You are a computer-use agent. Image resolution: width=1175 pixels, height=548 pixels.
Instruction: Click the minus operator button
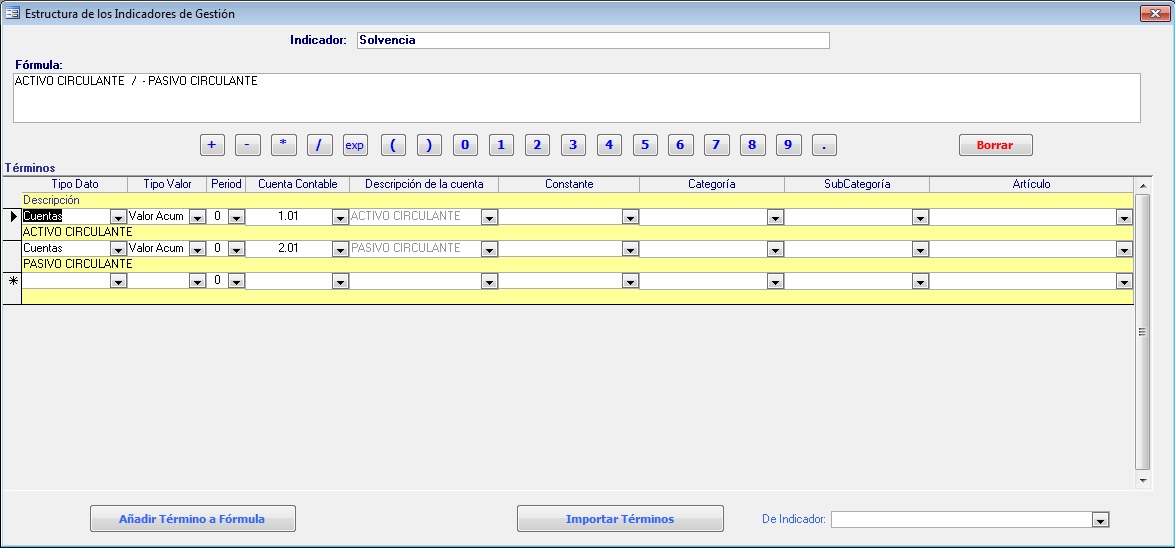pos(248,145)
